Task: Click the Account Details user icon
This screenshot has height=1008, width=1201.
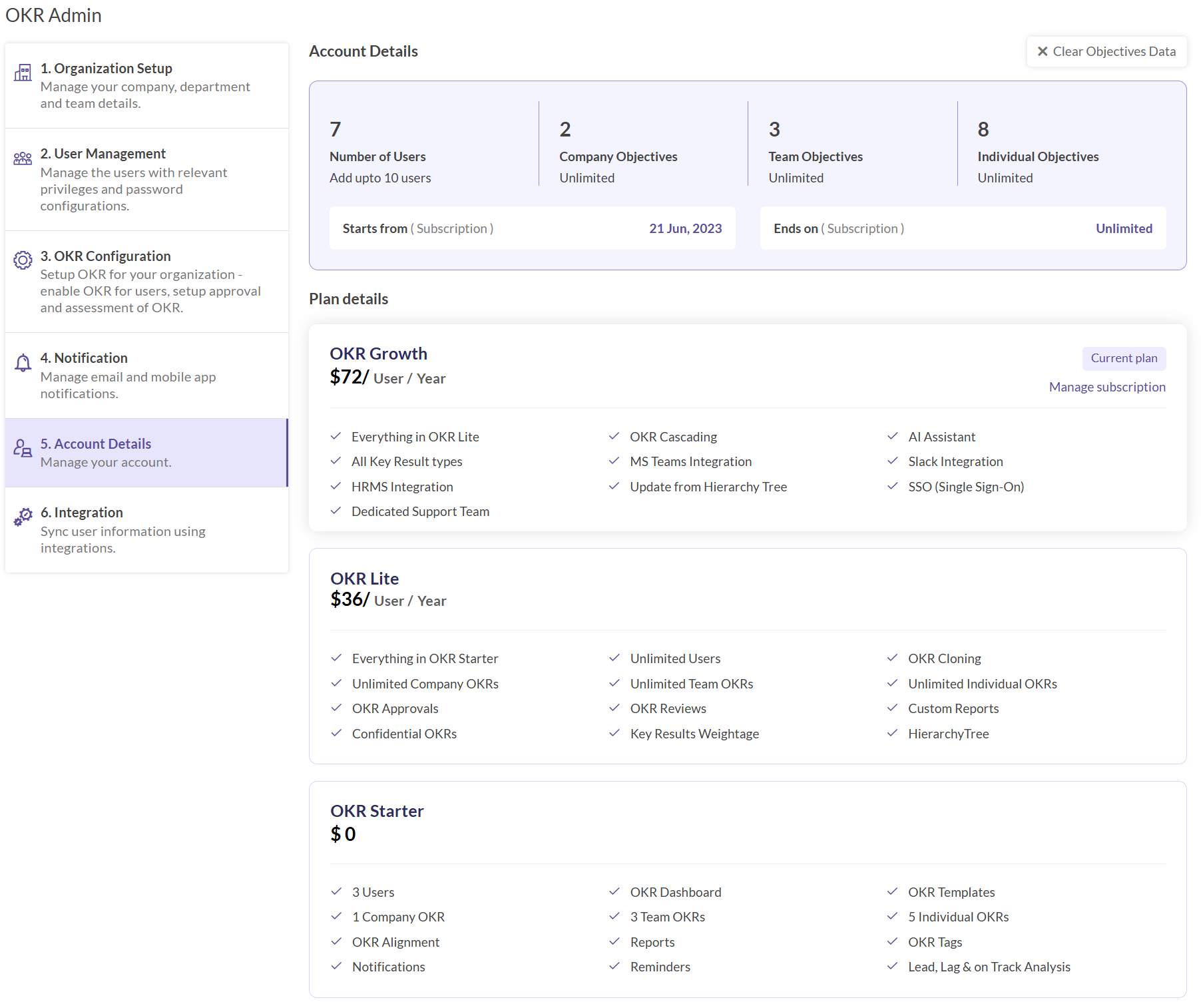Action: coord(23,448)
